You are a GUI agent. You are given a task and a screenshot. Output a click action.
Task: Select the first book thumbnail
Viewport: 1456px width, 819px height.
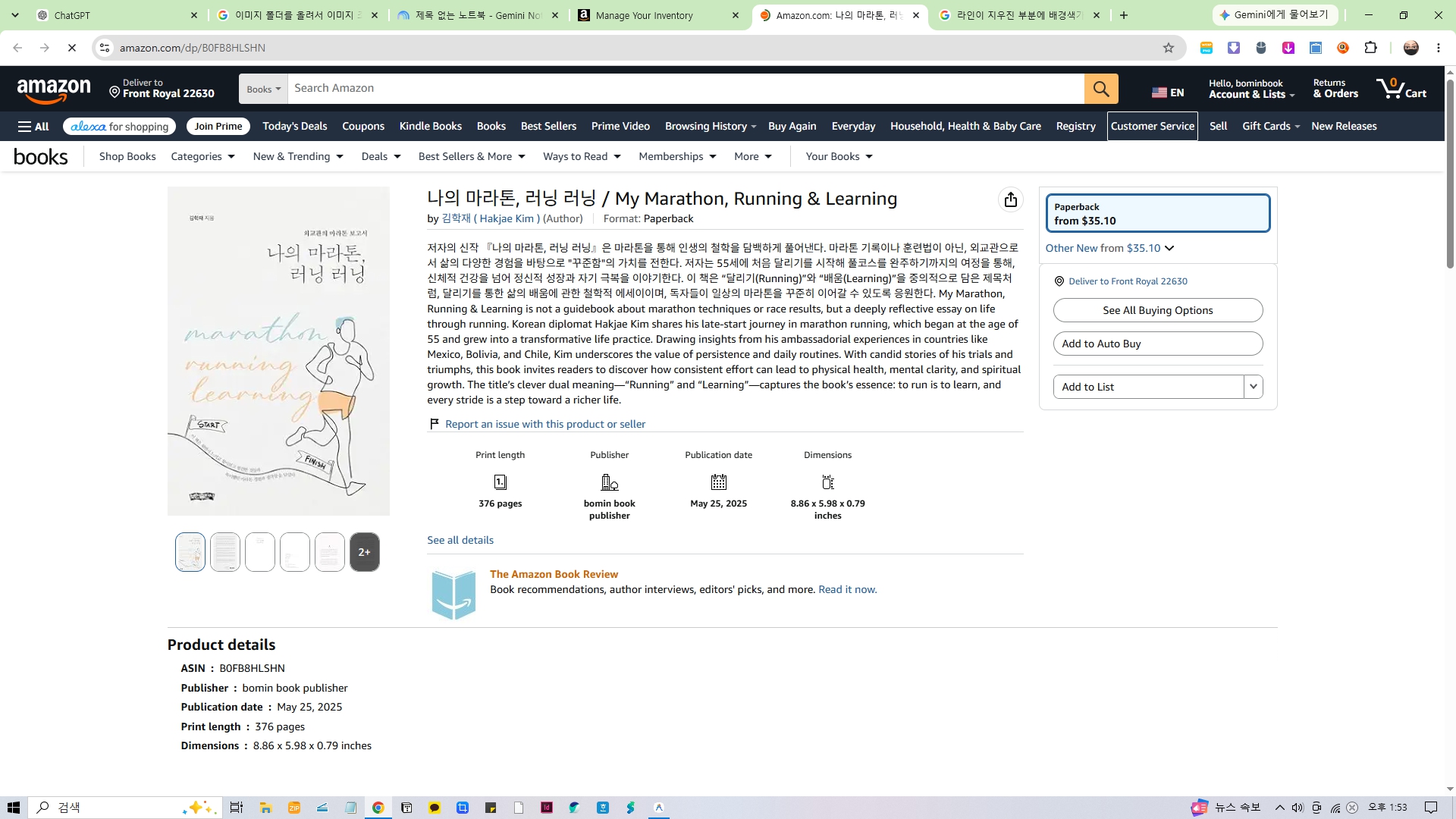(190, 552)
